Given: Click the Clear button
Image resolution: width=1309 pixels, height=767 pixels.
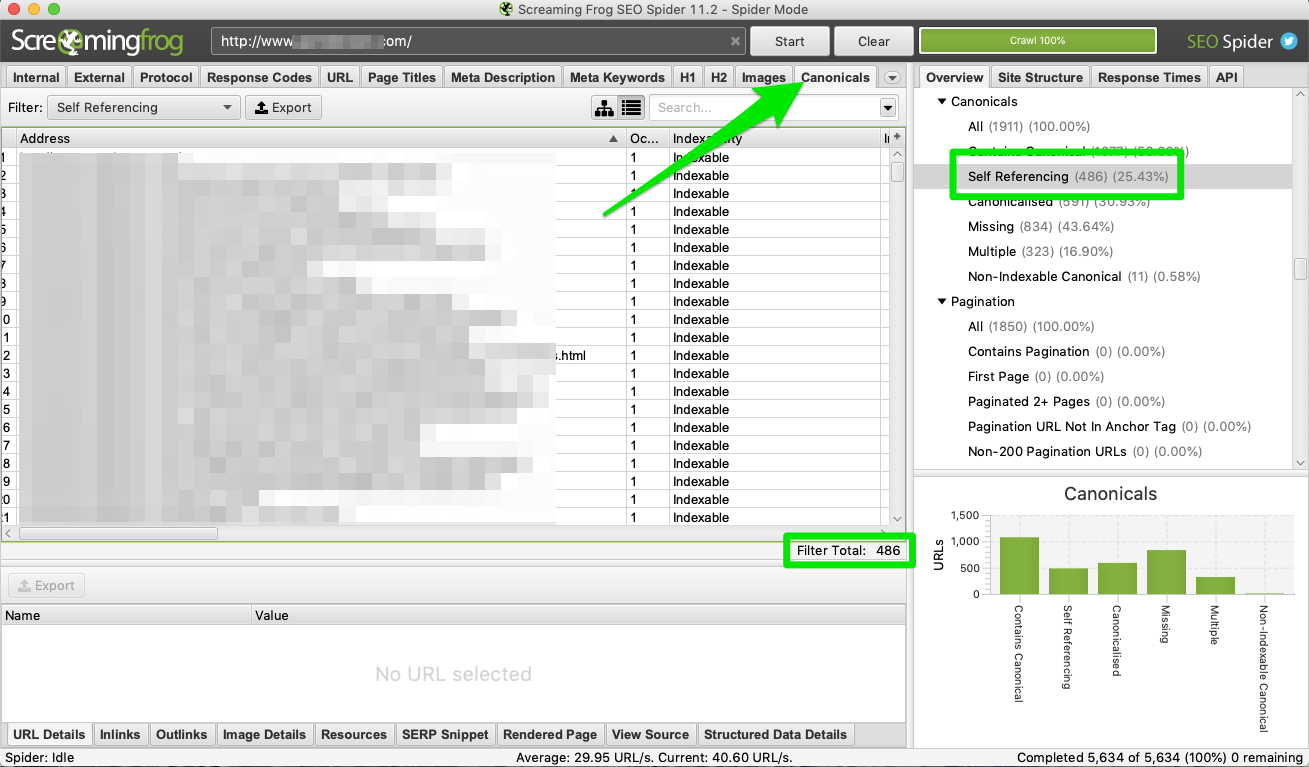Looking at the screenshot, I should (873, 41).
